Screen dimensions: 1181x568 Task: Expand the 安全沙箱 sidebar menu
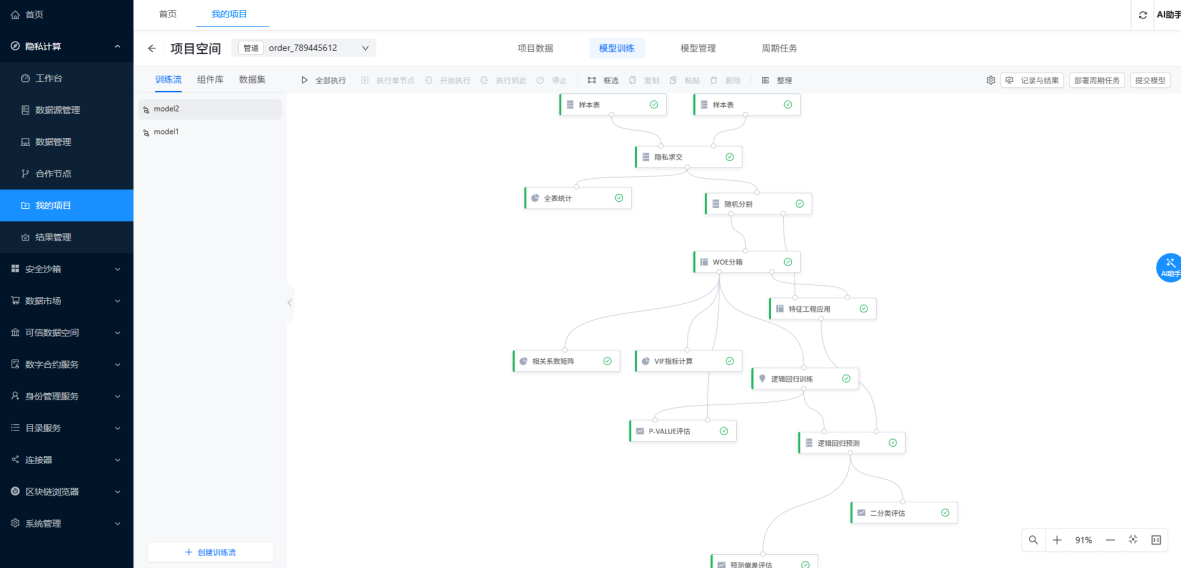pos(66,269)
